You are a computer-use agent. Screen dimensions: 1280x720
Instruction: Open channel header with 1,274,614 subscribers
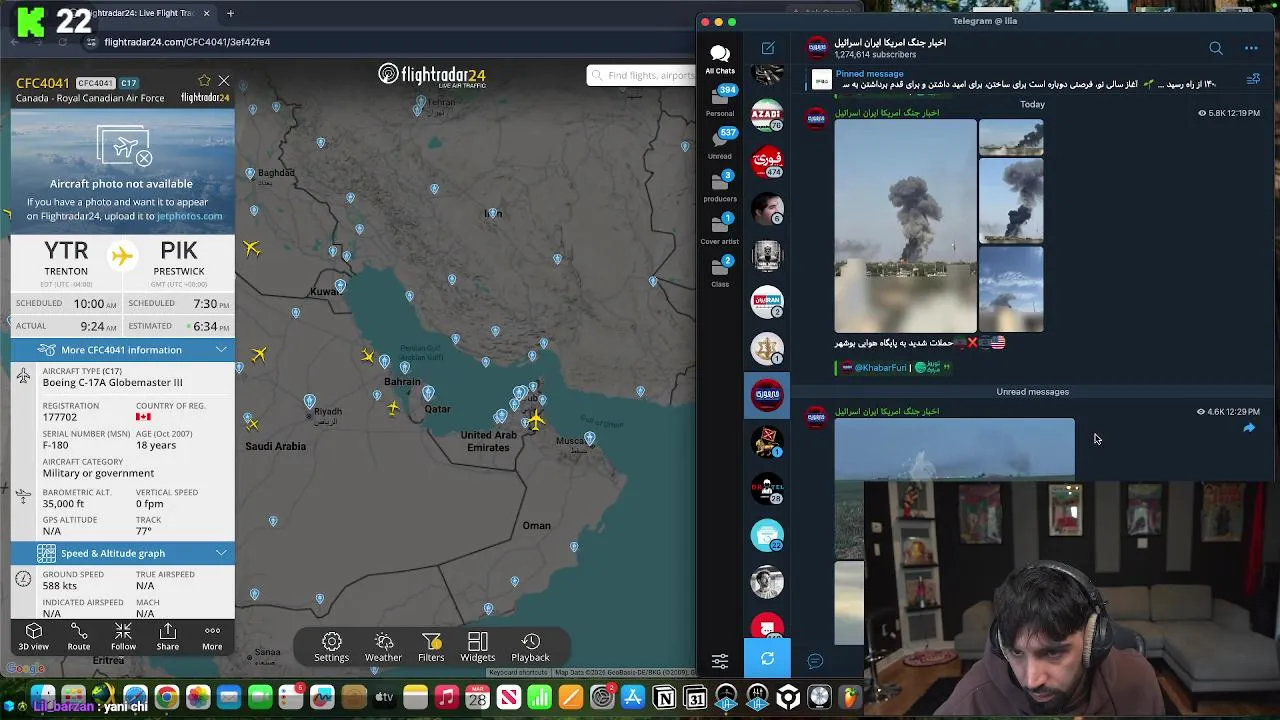(x=890, y=48)
